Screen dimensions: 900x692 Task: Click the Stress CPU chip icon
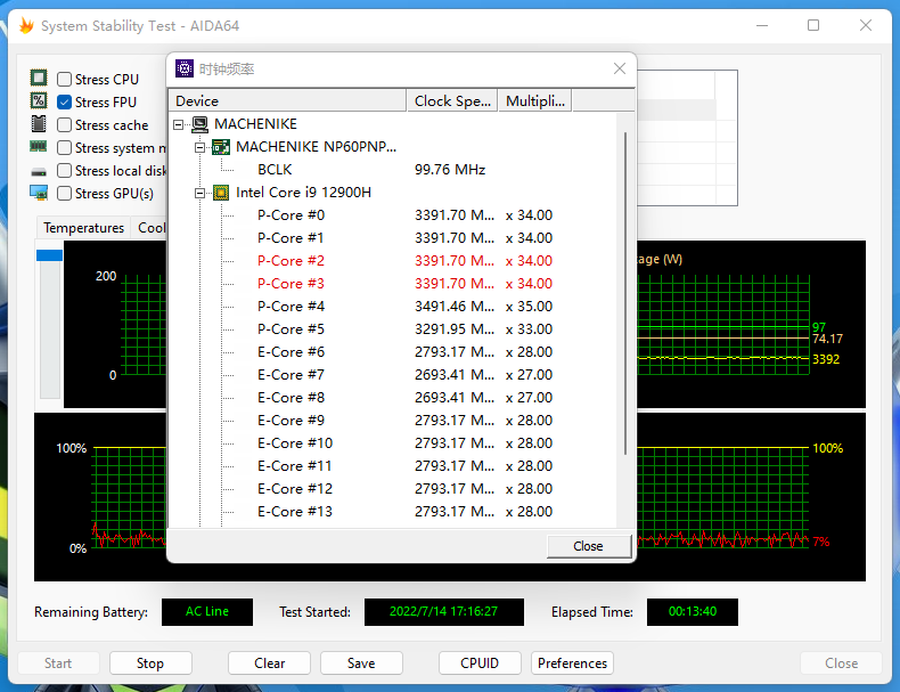tap(39, 79)
